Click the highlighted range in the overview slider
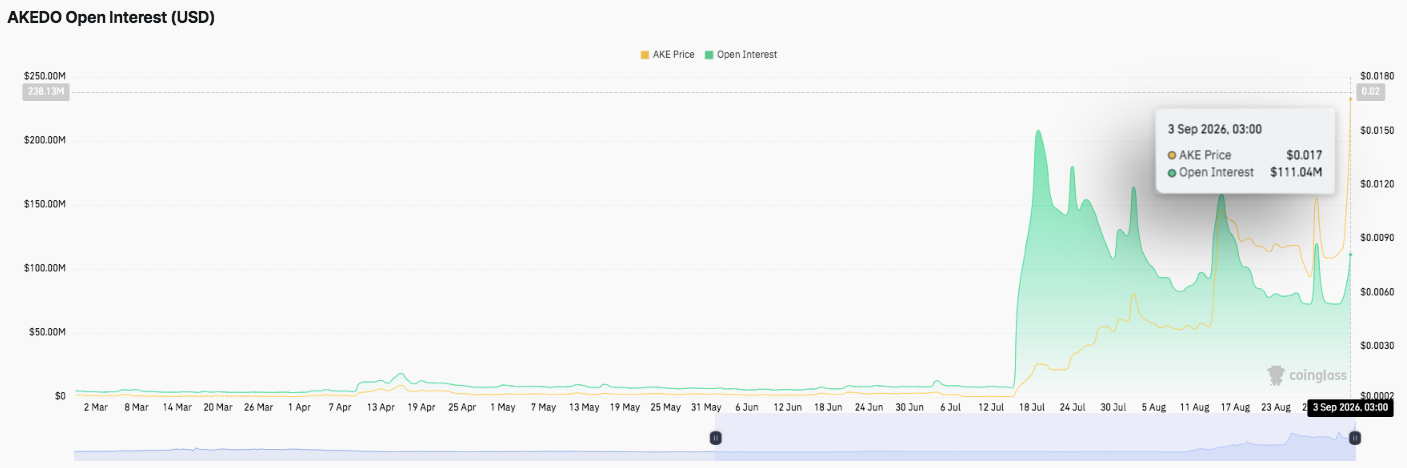Screen dimensions: 1407x468 (1036, 438)
